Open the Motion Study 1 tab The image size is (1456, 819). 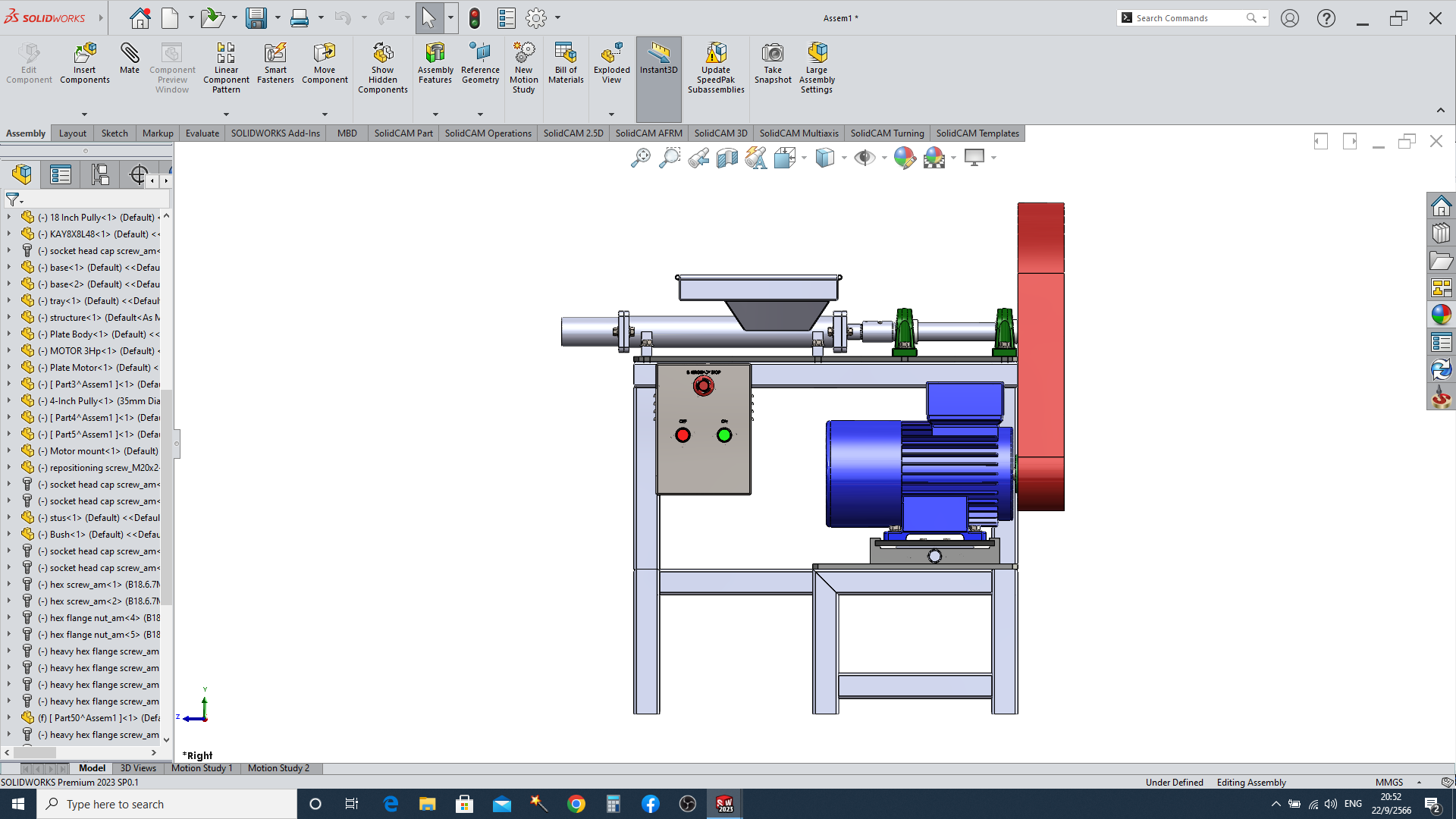[202, 768]
